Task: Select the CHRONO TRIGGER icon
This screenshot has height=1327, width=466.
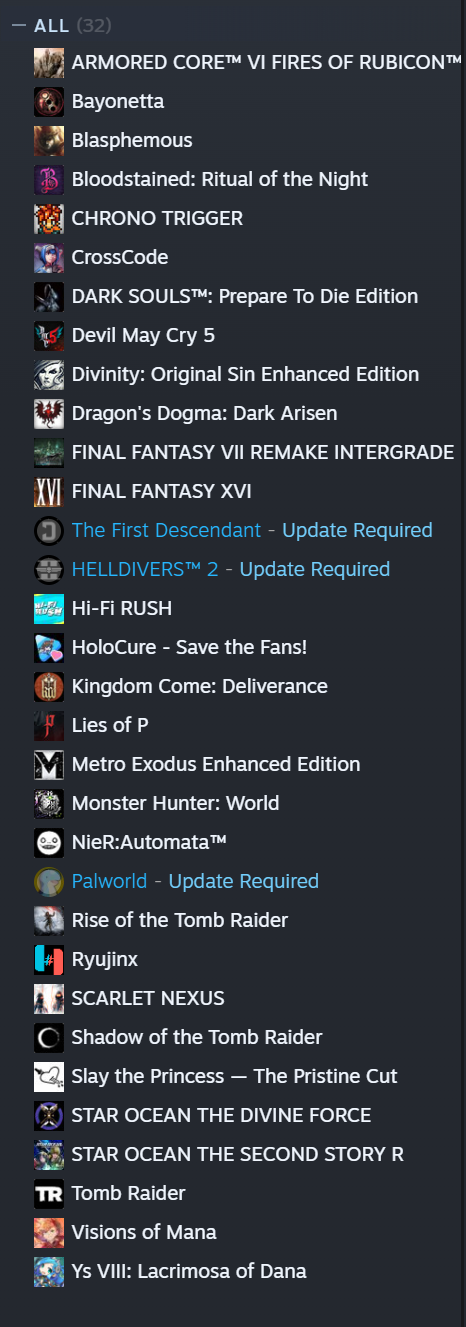Action: [x=49, y=218]
